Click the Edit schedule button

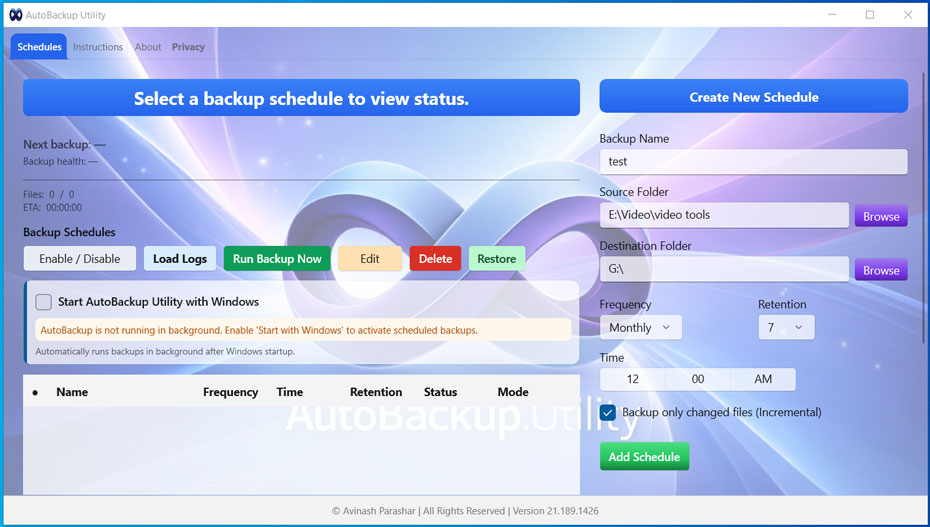click(x=370, y=258)
